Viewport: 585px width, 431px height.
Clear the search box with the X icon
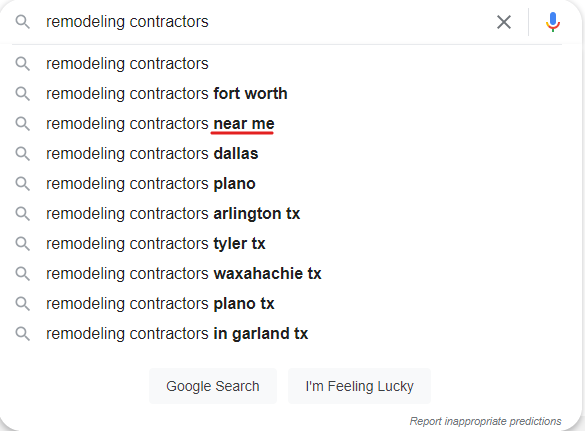[x=504, y=22]
